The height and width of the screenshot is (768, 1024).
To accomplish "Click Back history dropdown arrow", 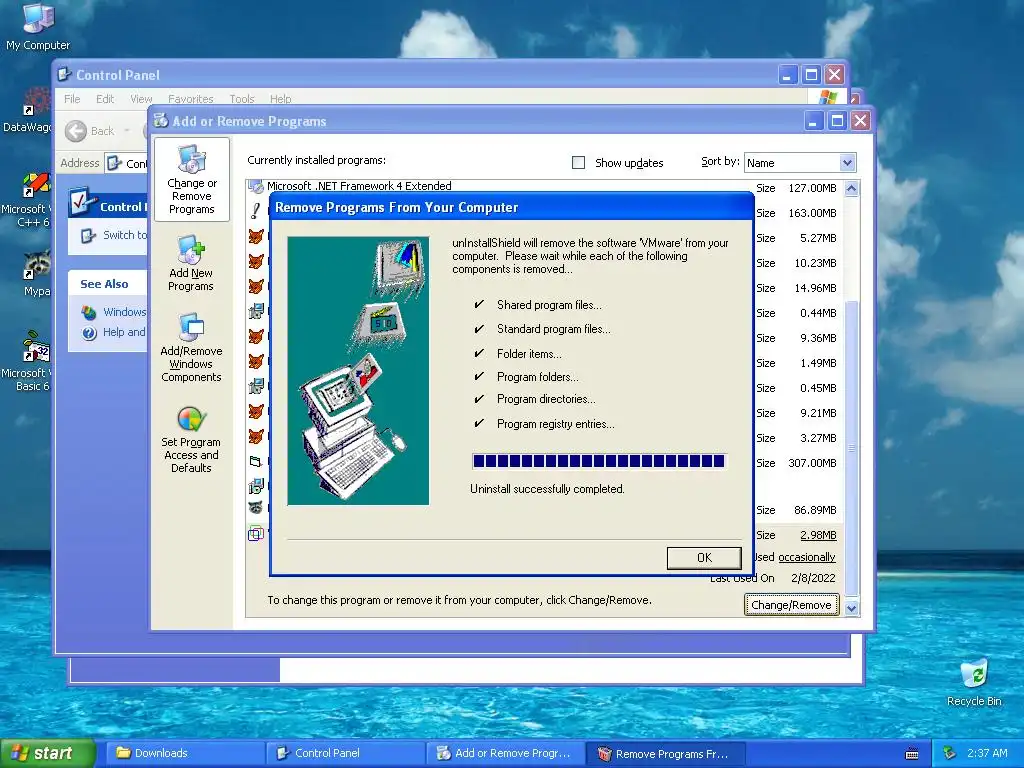I will coord(127,131).
